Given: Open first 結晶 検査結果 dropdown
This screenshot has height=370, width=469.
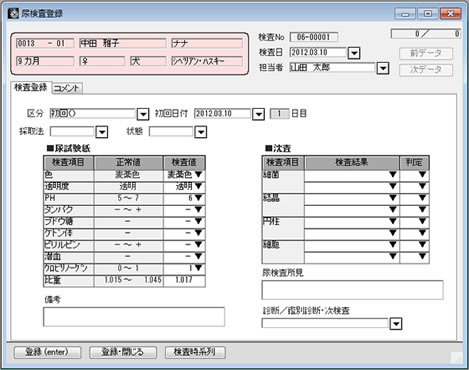Looking at the screenshot, I should coord(393,198).
